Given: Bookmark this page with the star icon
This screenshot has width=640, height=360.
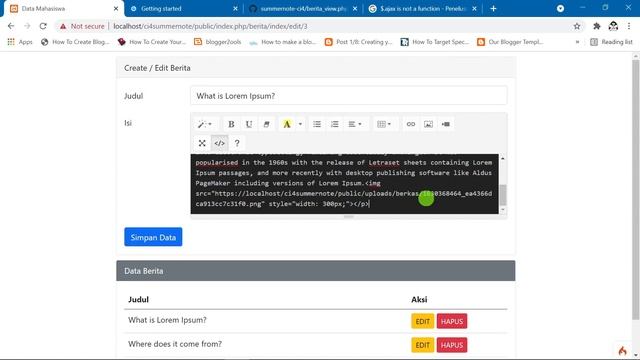Looking at the screenshot, I should coord(577,26).
